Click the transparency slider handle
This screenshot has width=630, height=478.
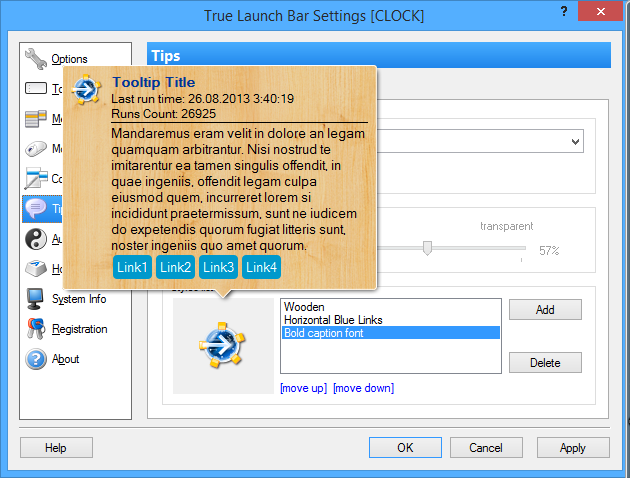[x=428, y=248]
